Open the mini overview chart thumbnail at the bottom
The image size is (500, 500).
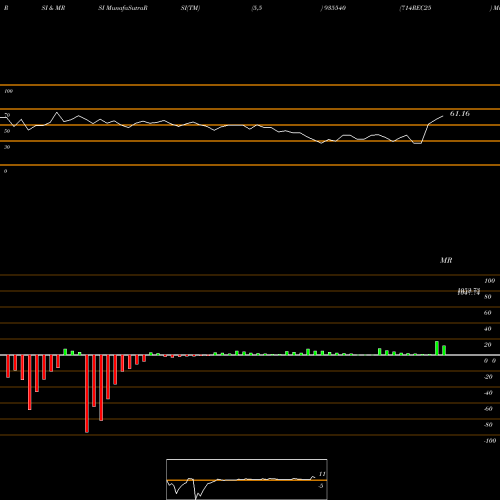click(x=247, y=479)
